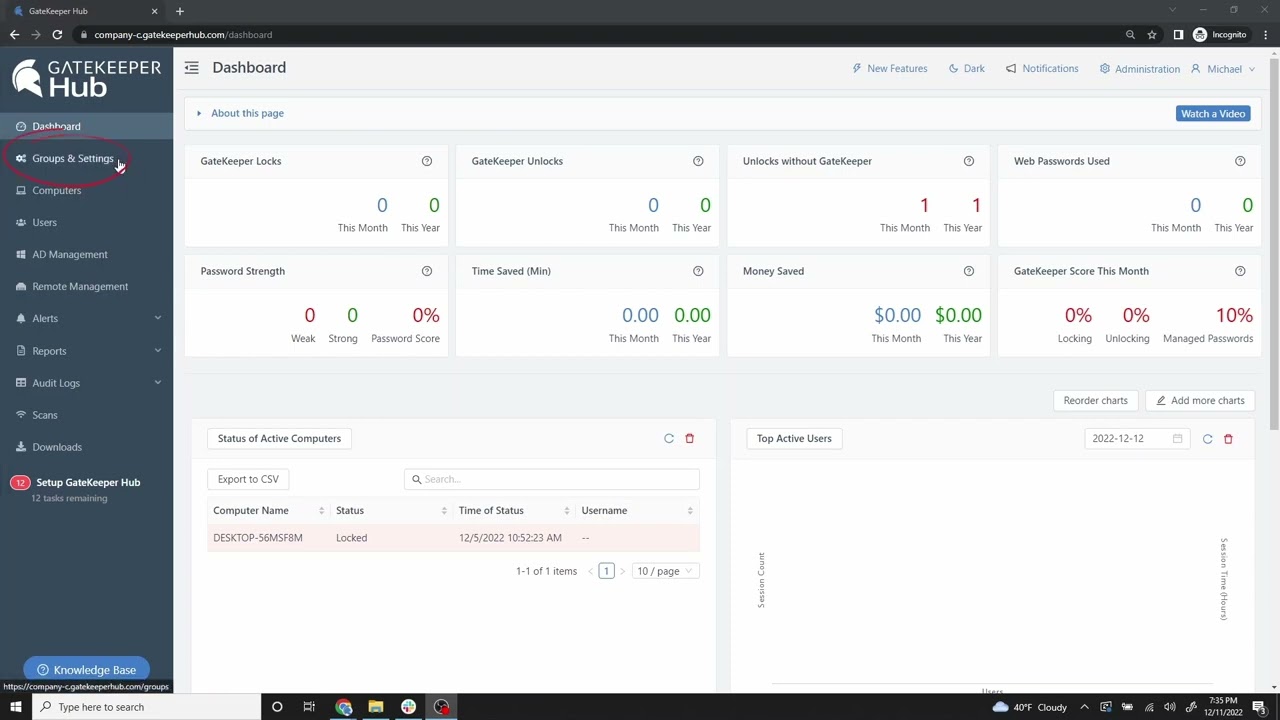The height and width of the screenshot is (720, 1280).
Task: Open Chrome from the Windows taskbar
Action: pos(344,707)
